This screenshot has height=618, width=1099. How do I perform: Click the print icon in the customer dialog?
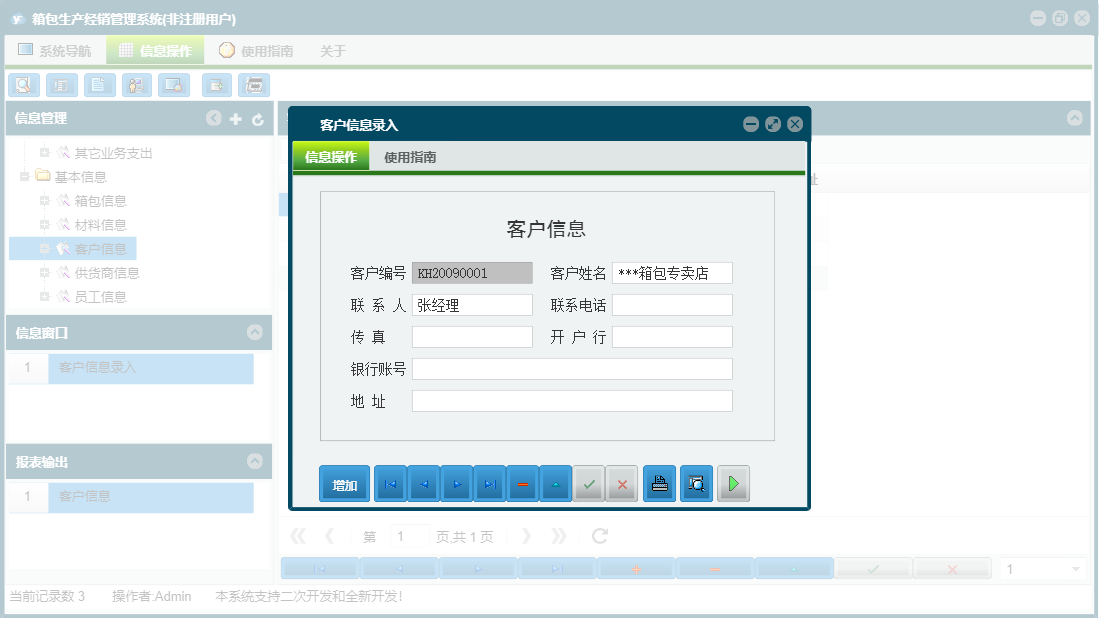(x=659, y=483)
